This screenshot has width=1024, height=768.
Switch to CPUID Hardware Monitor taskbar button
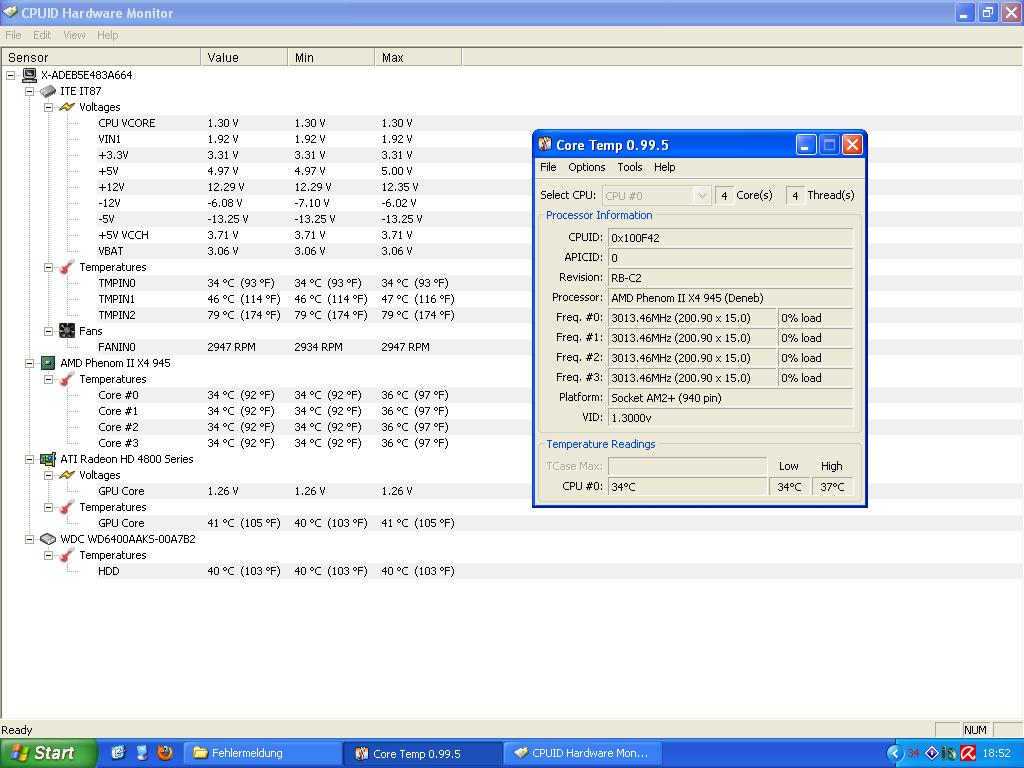coord(585,753)
